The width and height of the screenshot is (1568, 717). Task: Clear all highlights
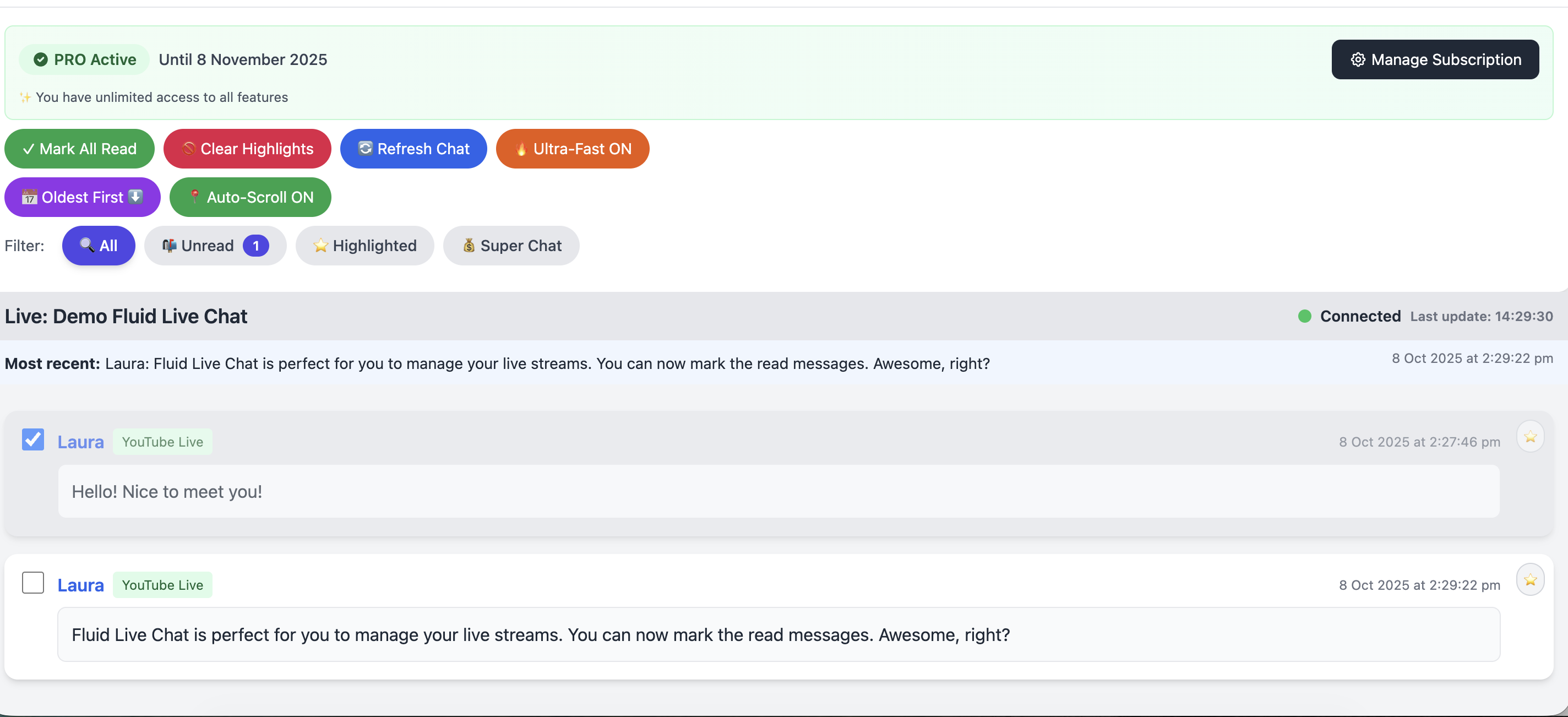247,149
